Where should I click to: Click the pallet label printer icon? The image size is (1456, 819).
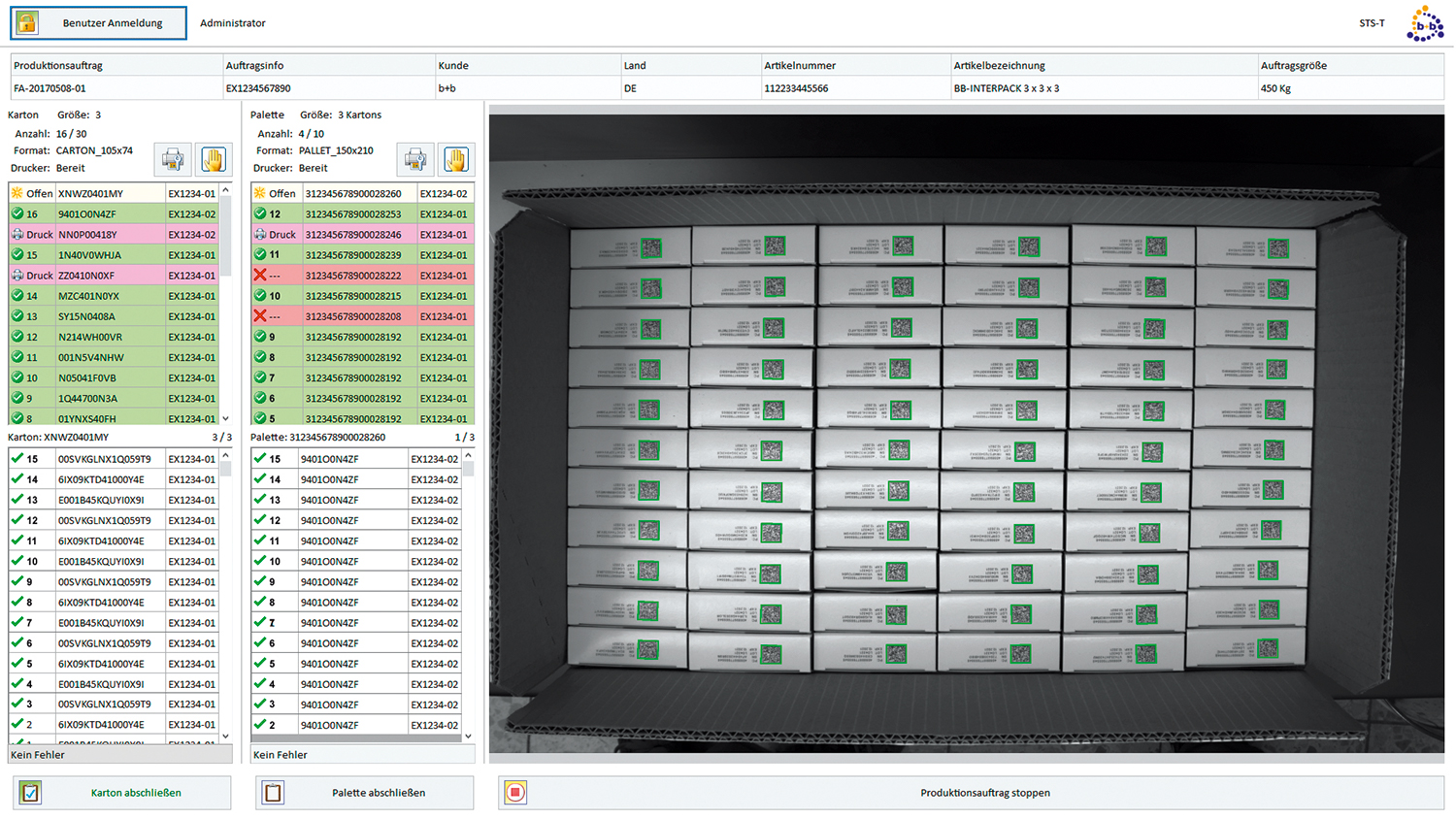click(x=415, y=159)
